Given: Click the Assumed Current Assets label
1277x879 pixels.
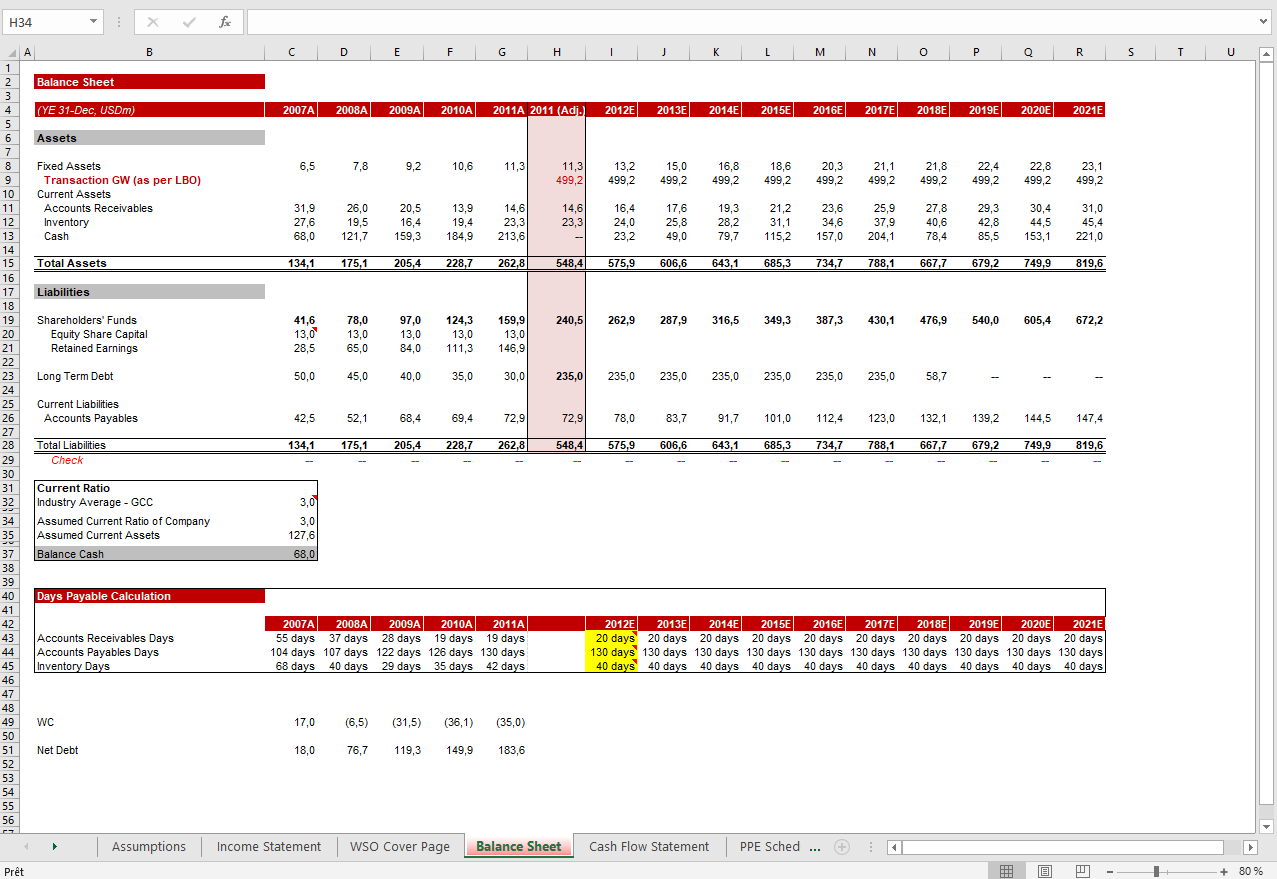Looking at the screenshot, I should pos(98,535).
